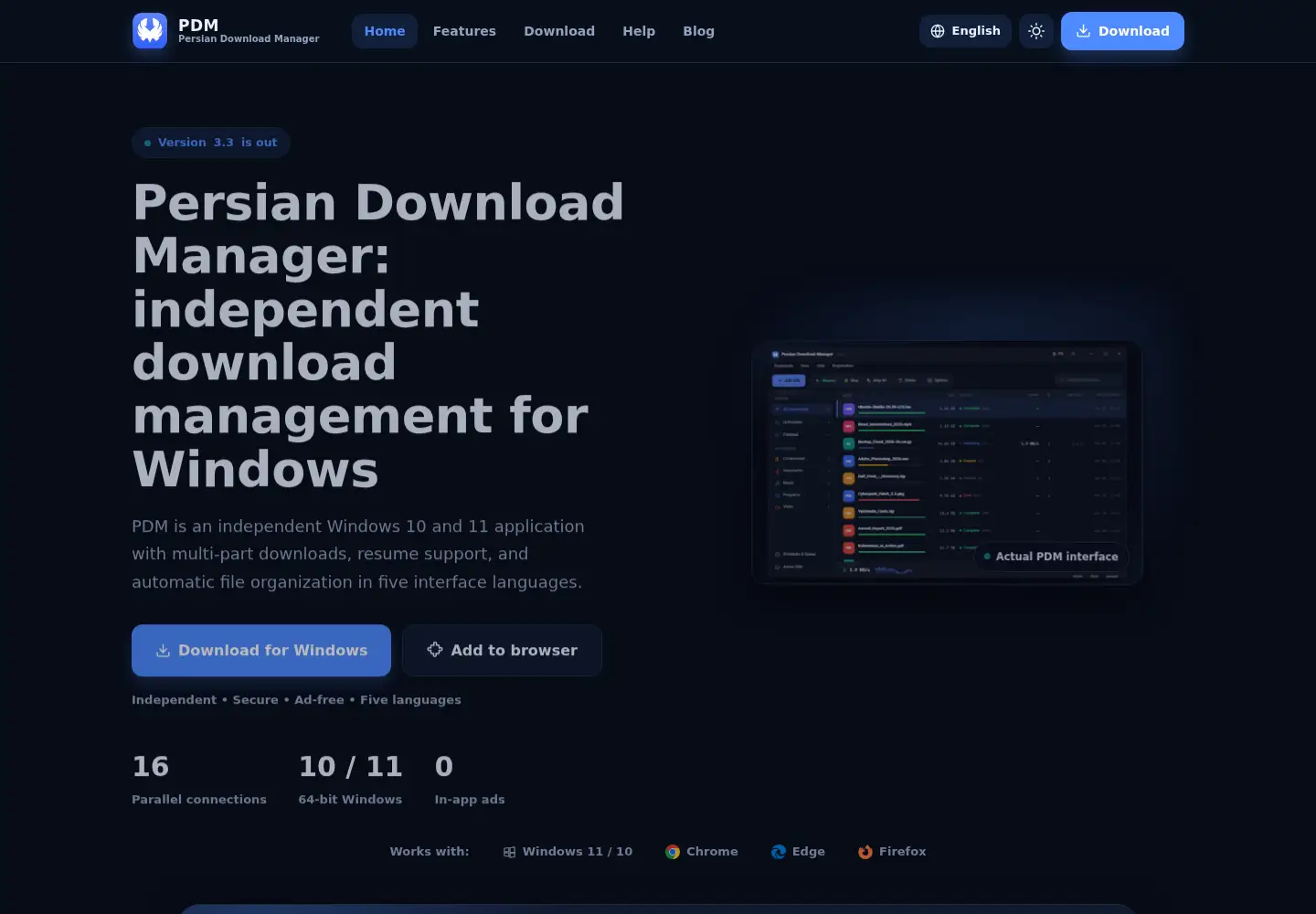Click the Edge browser icon
This screenshot has width=1316, height=914.
click(779, 852)
